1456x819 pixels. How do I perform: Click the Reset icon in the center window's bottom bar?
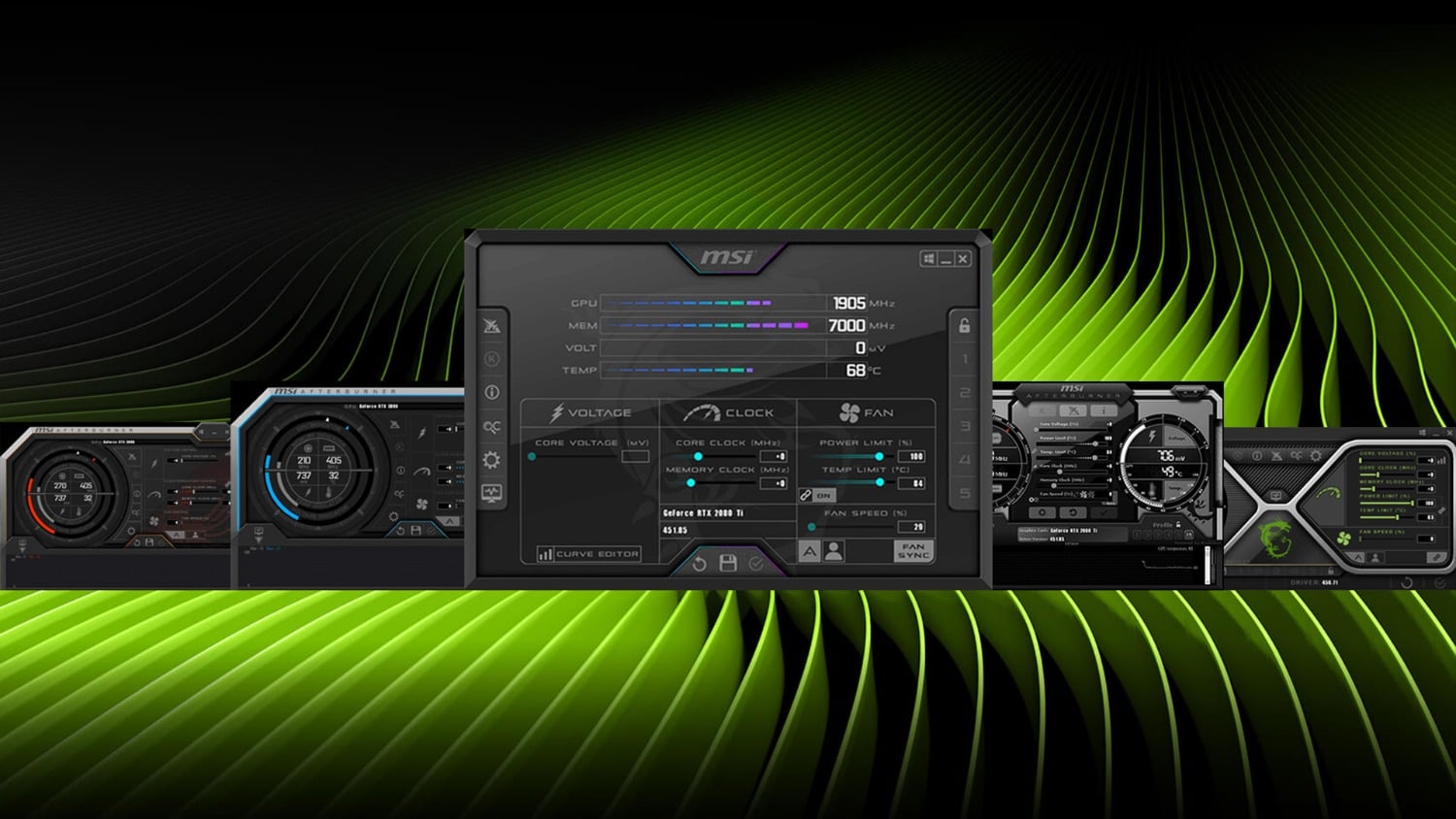[699, 563]
